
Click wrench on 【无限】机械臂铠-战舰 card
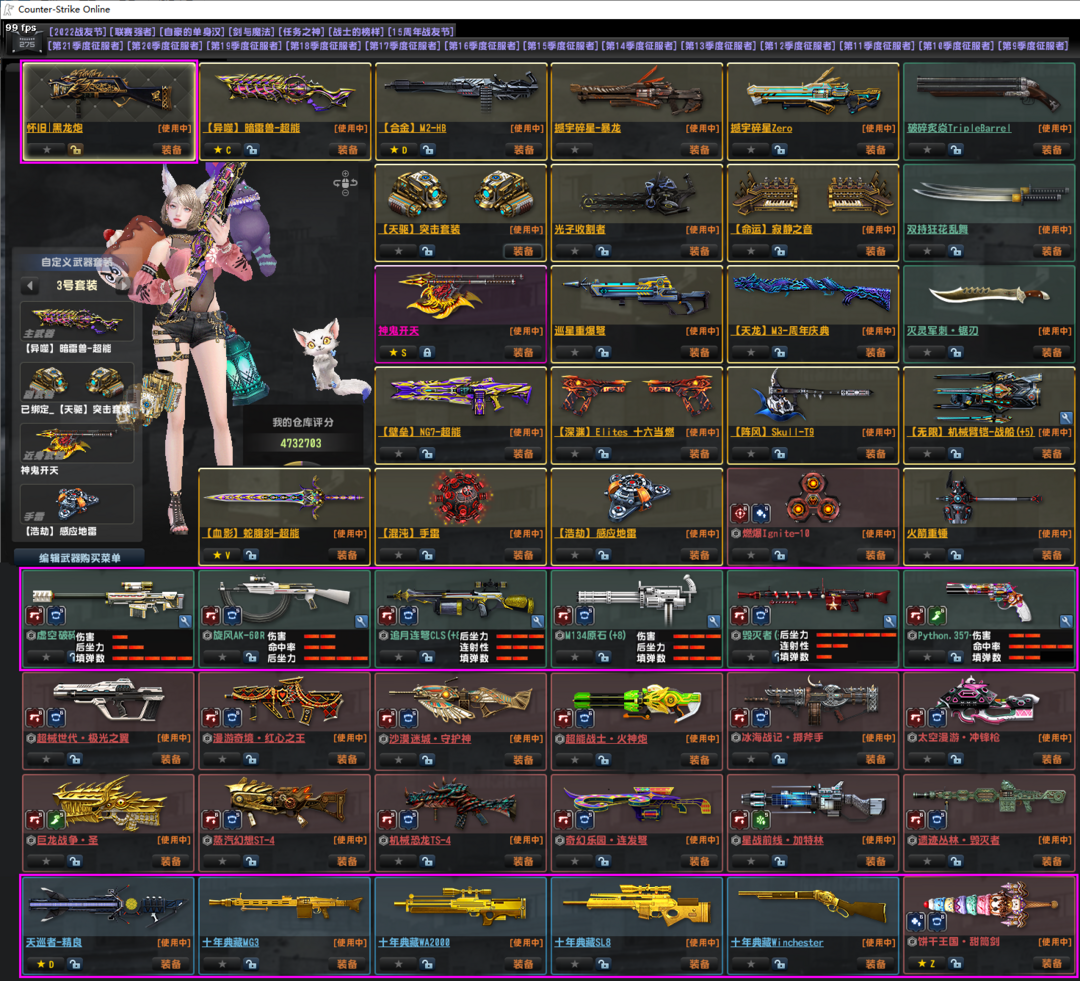click(x=1066, y=417)
